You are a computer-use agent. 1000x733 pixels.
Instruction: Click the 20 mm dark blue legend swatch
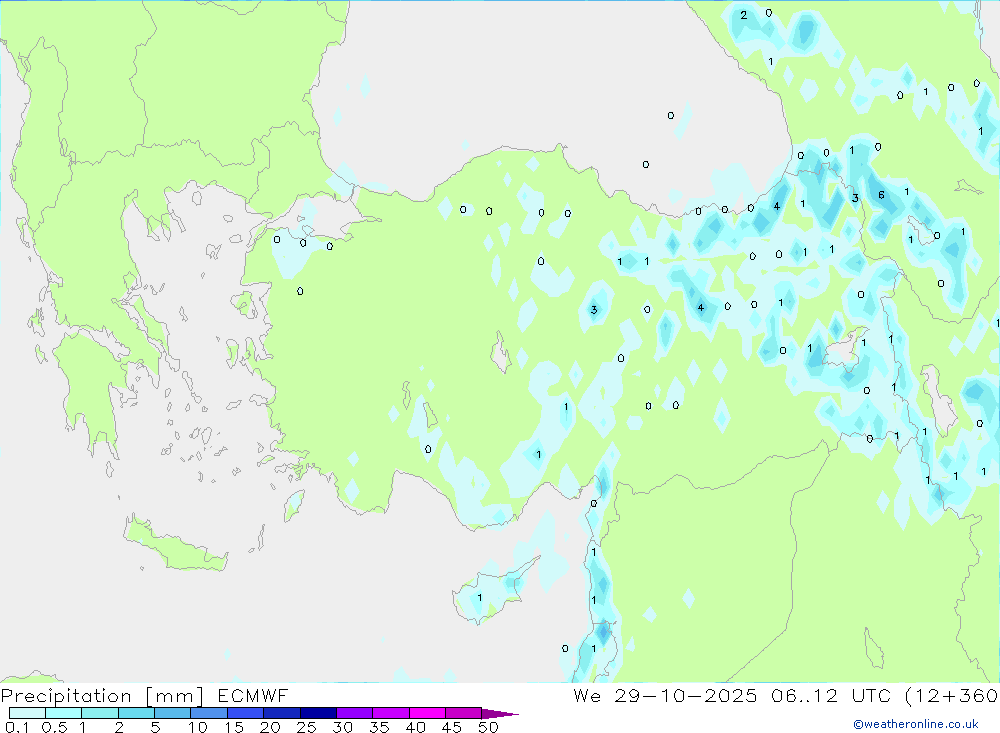pos(282,713)
